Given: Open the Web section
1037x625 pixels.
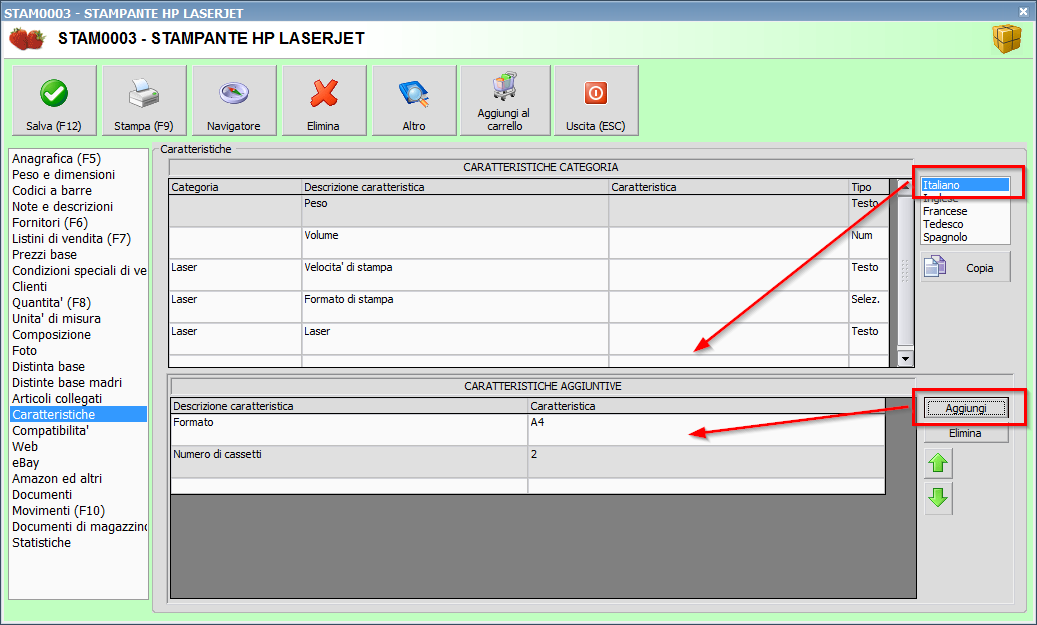Looking at the screenshot, I should pyautogui.click(x=78, y=446).
